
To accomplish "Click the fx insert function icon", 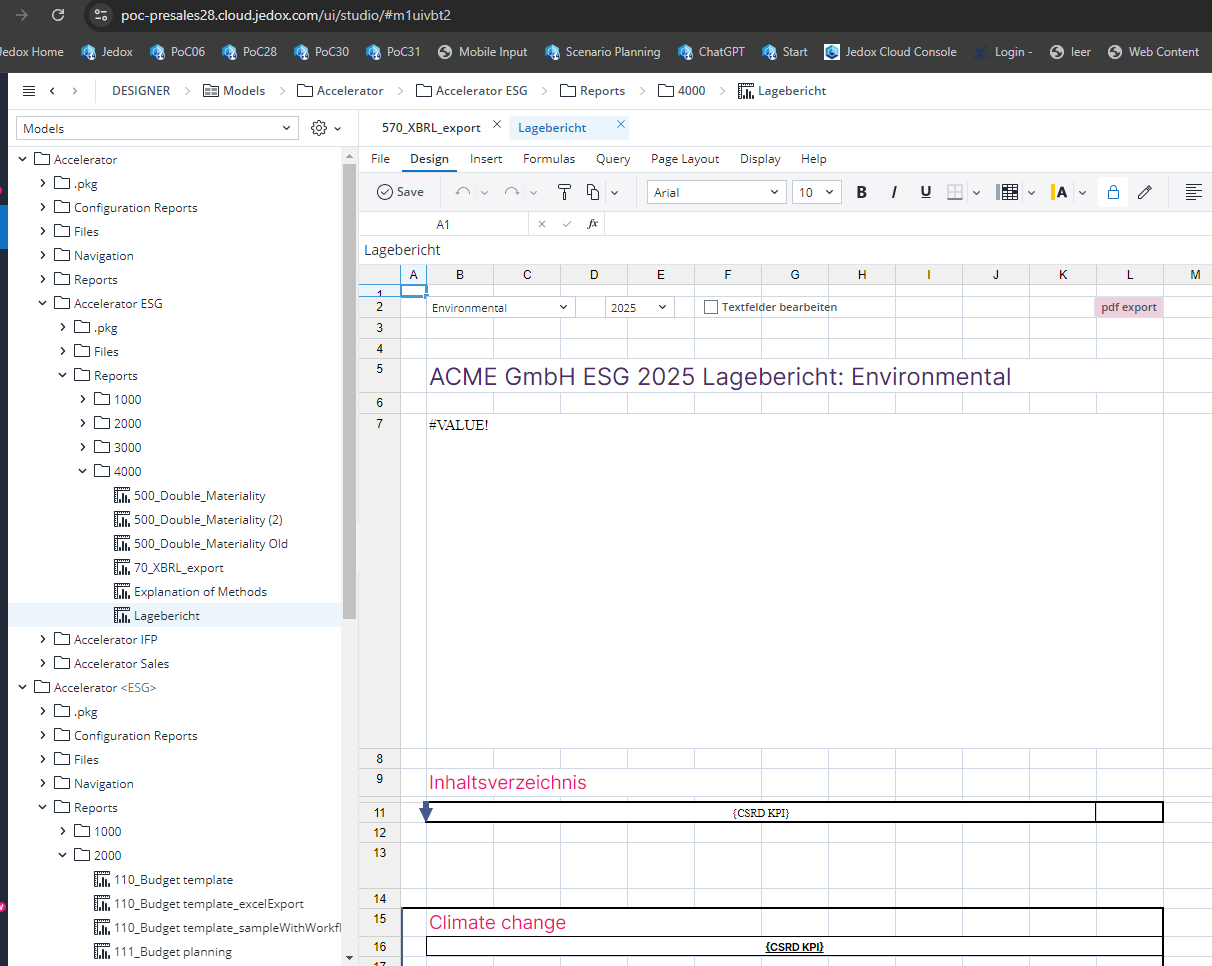I will pos(592,224).
